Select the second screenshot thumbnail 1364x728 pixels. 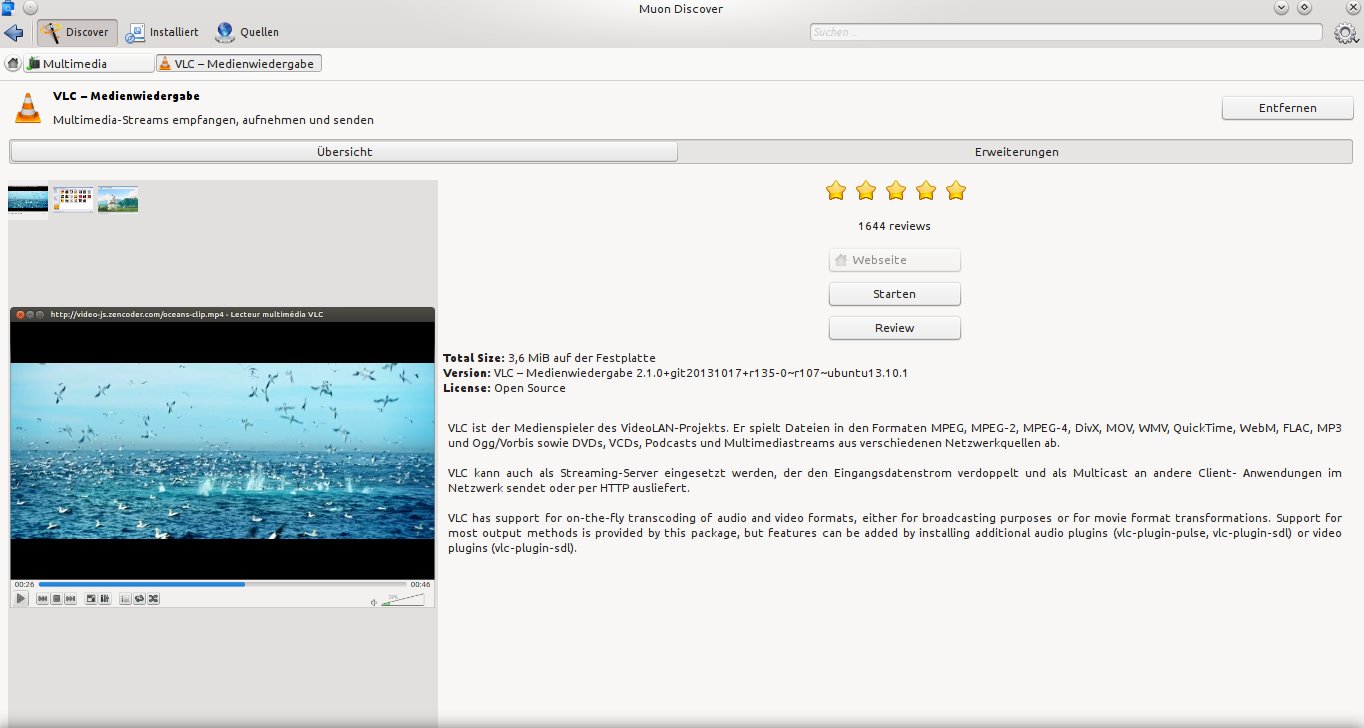pos(73,199)
